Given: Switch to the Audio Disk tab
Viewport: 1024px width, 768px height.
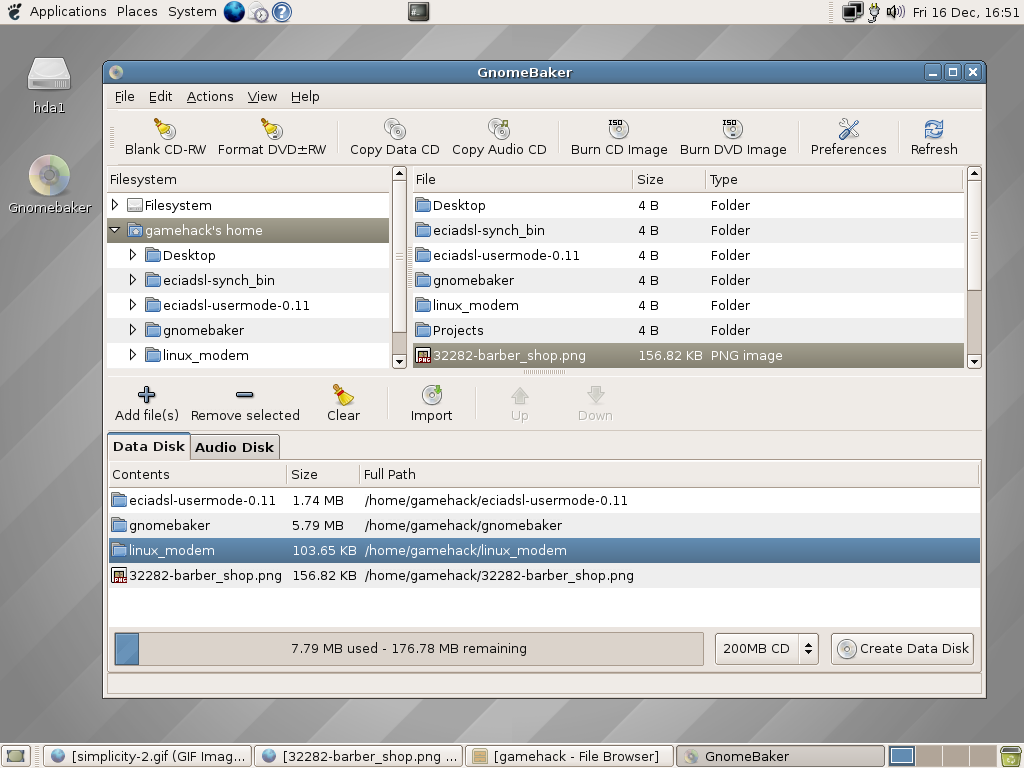Looking at the screenshot, I should point(234,447).
